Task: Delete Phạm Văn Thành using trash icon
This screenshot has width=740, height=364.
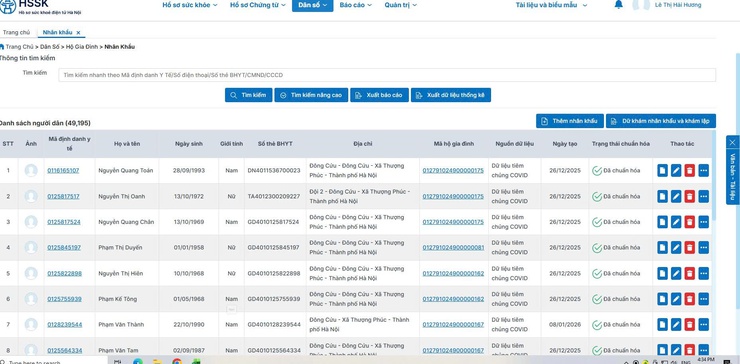Action: click(690, 324)
